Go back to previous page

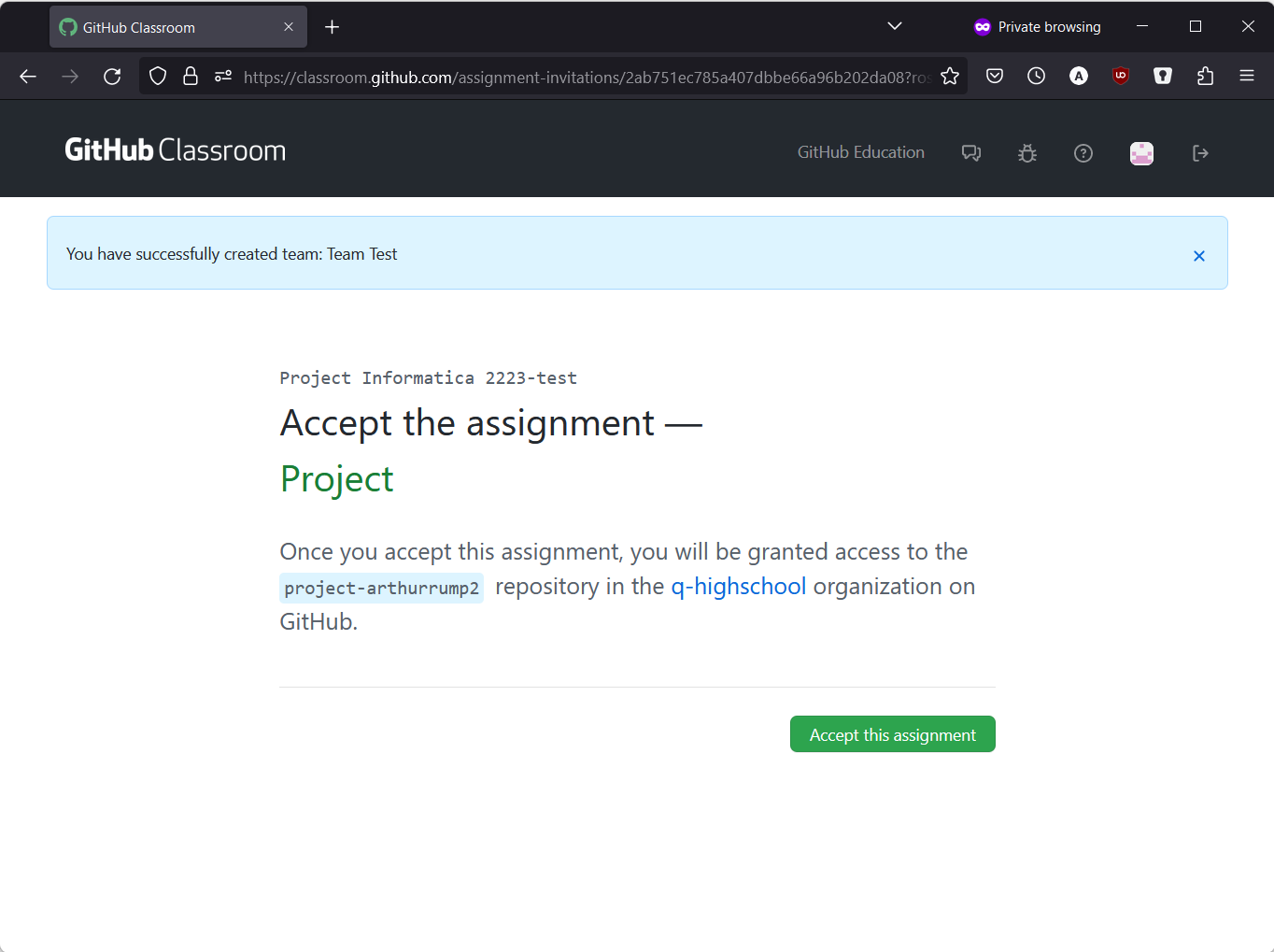pos(28,77)
